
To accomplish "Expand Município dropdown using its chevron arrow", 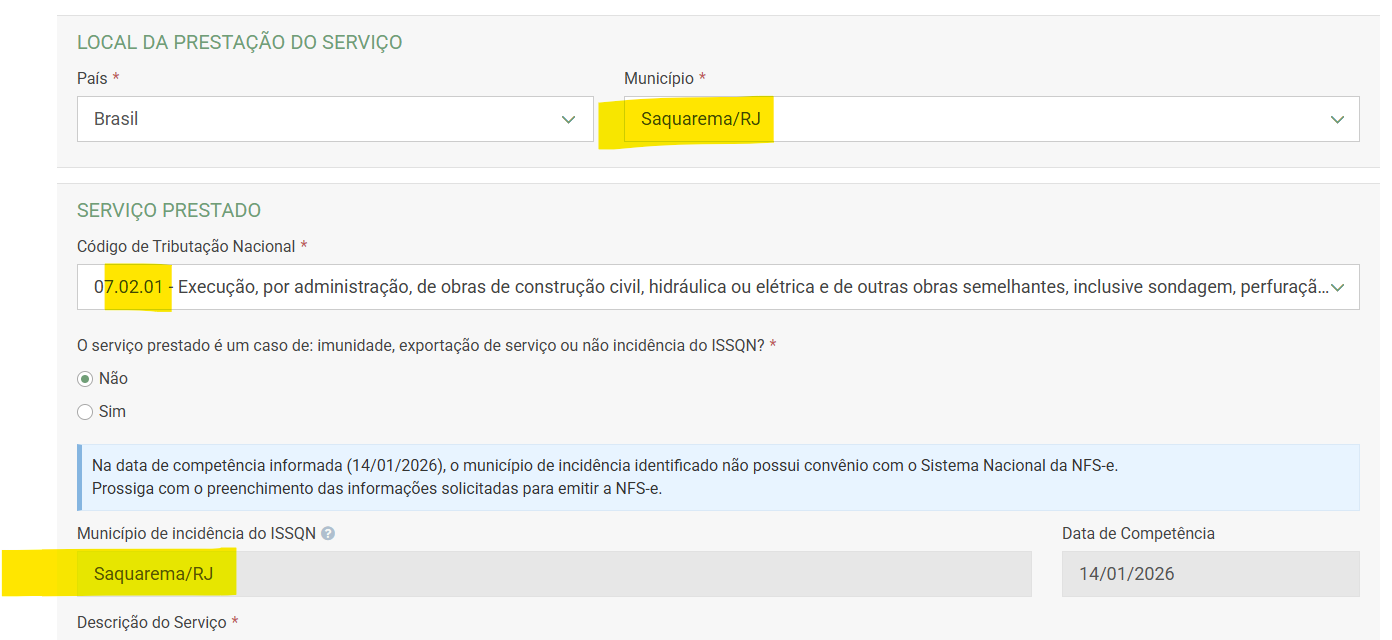I will (x=1337, y=119).
